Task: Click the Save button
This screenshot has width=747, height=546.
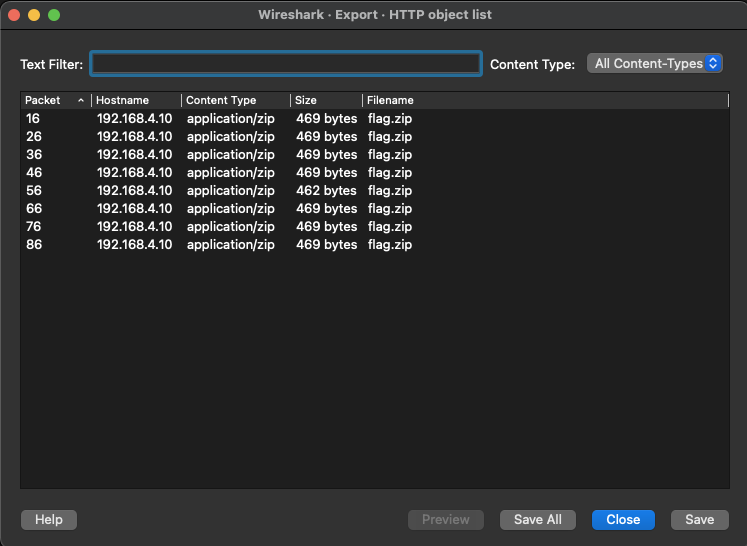Action: [699, 519]
